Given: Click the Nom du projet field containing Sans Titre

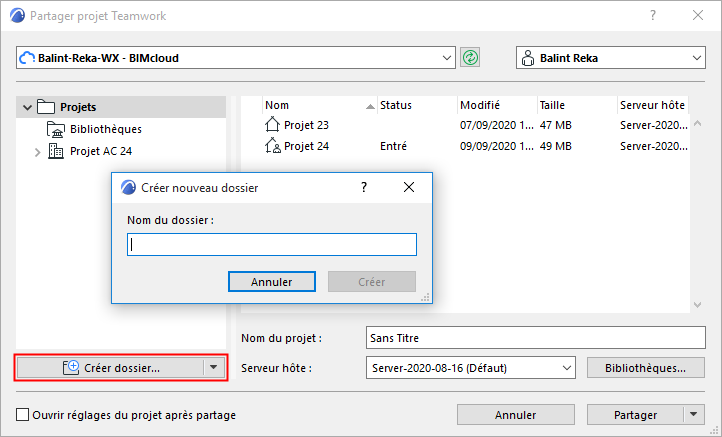Looking at the screenshot, I should tap(536, 338).
